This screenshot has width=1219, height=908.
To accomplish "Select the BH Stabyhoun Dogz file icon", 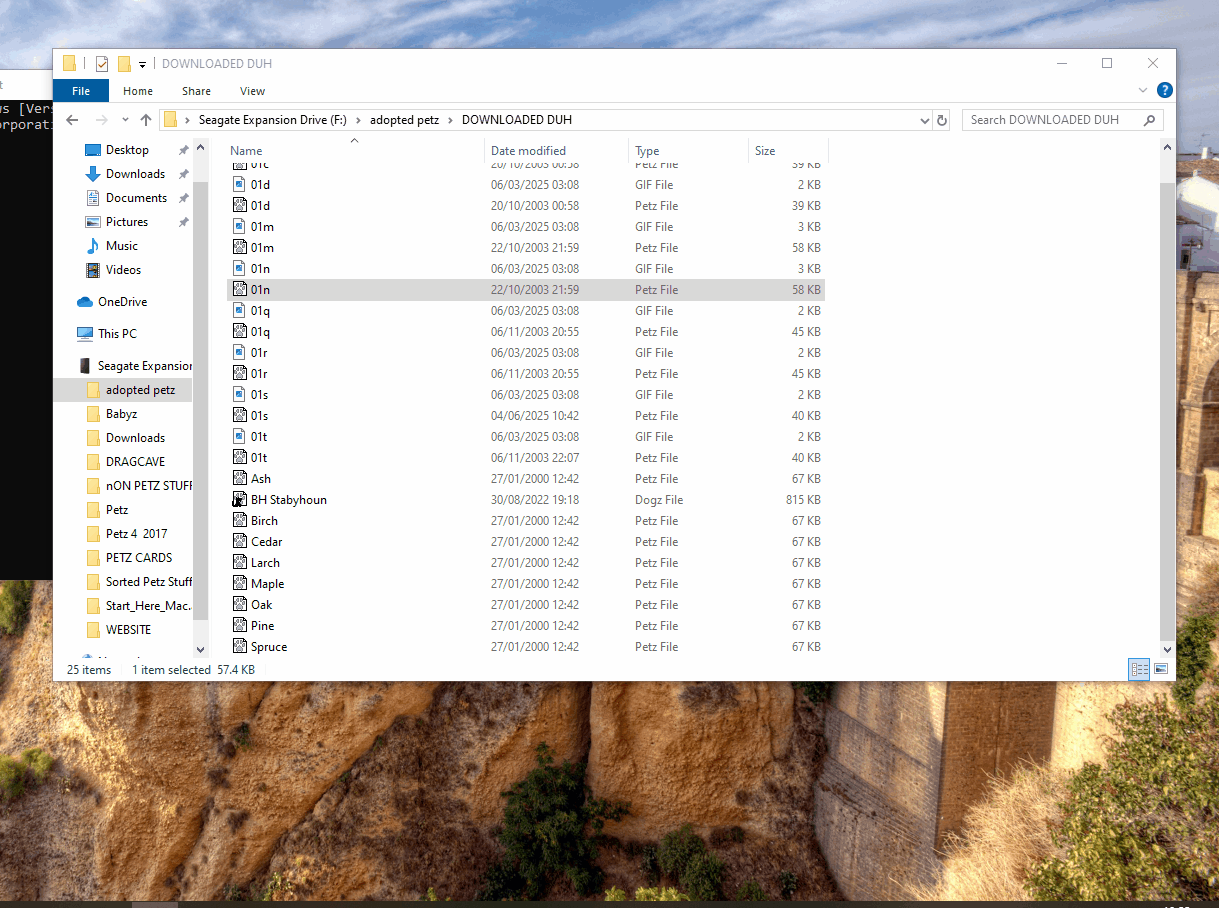I will pyautogui.click(x=240, y=500).
